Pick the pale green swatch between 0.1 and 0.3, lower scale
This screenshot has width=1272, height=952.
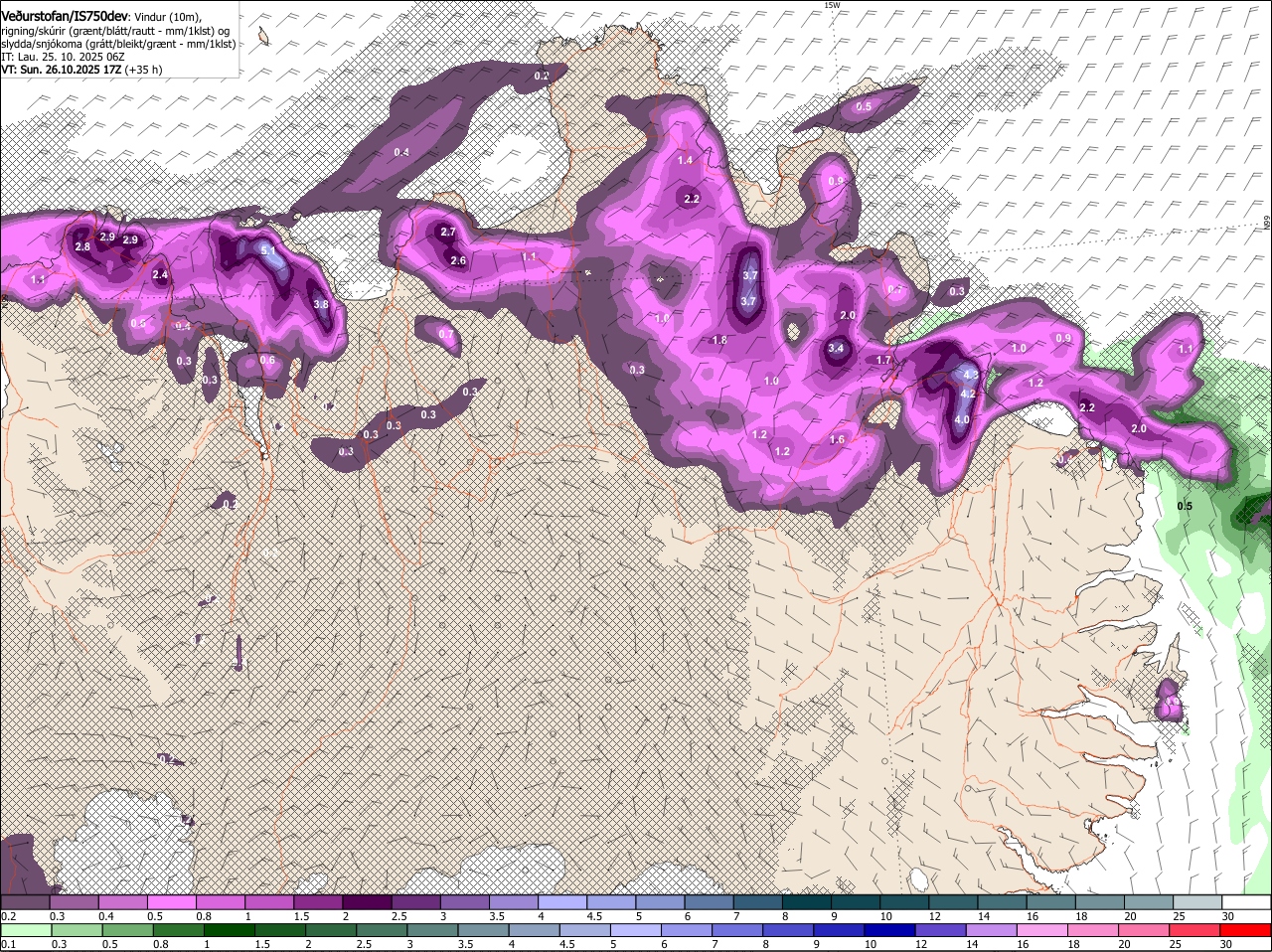[x=26, y=929]
